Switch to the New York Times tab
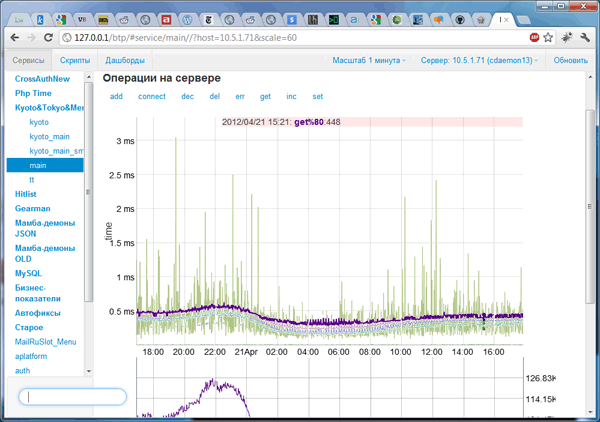Screen dimensions: 600x422 [208, 20]
